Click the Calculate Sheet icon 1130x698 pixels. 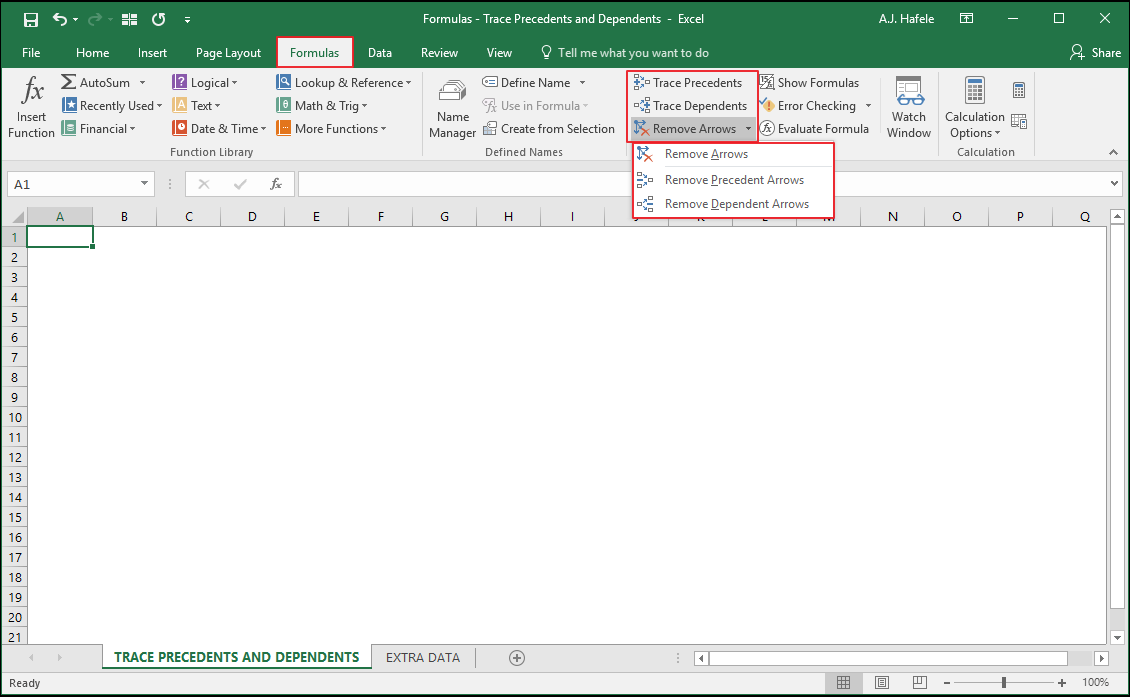[1018, 121]
